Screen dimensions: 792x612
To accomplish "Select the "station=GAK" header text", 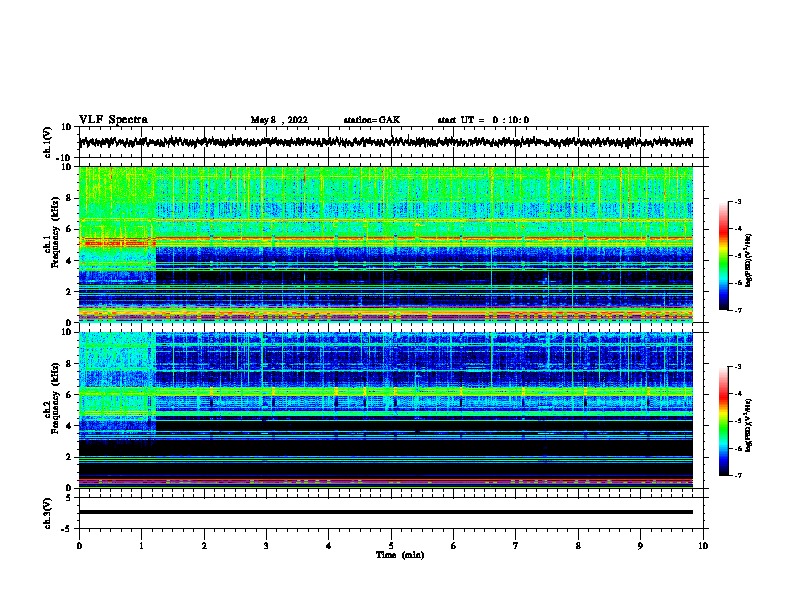I will [x=372, y=120].
